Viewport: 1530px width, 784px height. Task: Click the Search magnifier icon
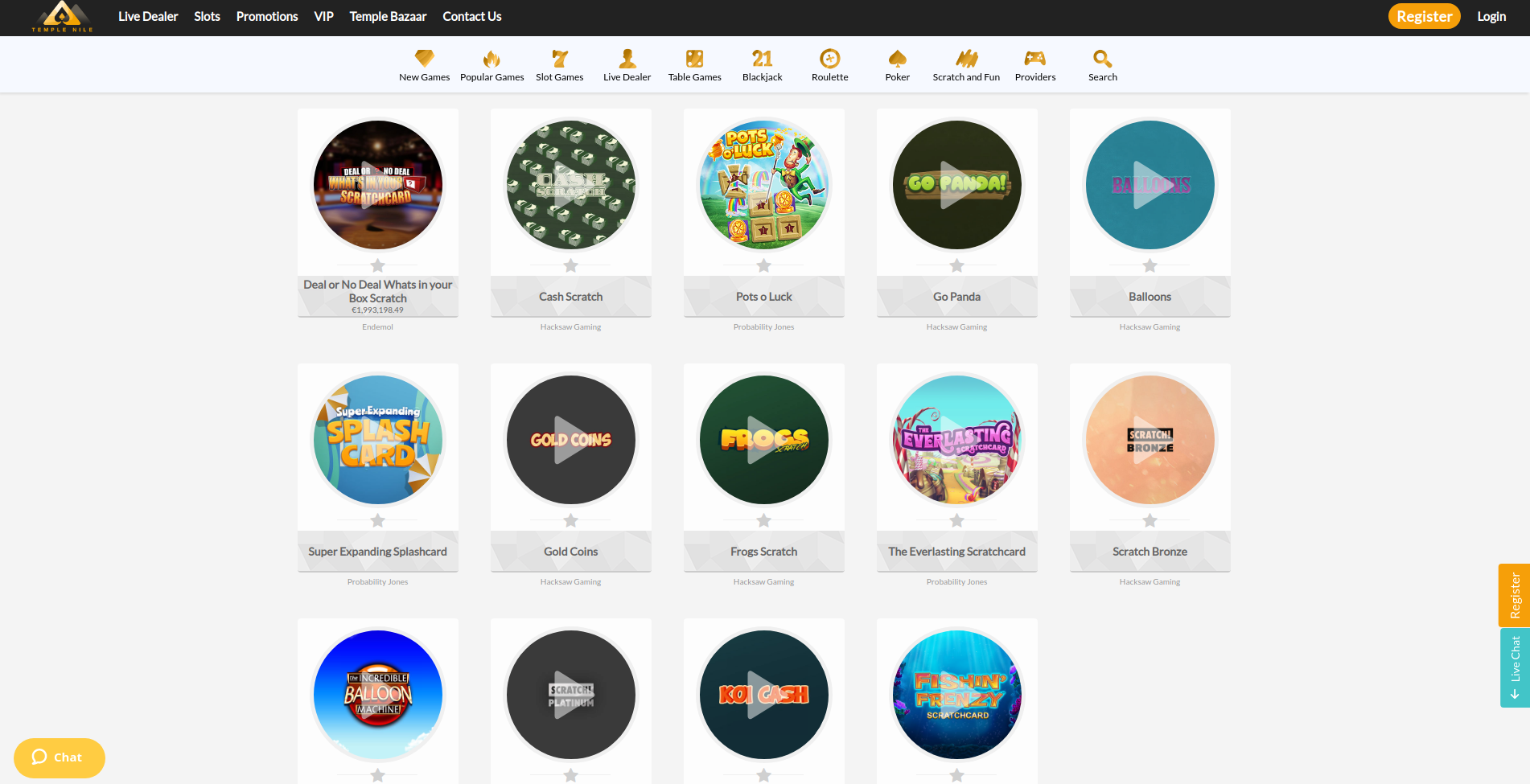click(1102, 59)
